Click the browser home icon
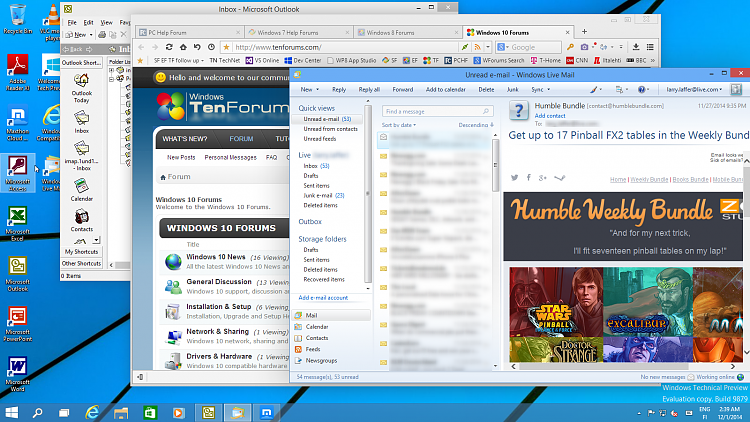 183,47
